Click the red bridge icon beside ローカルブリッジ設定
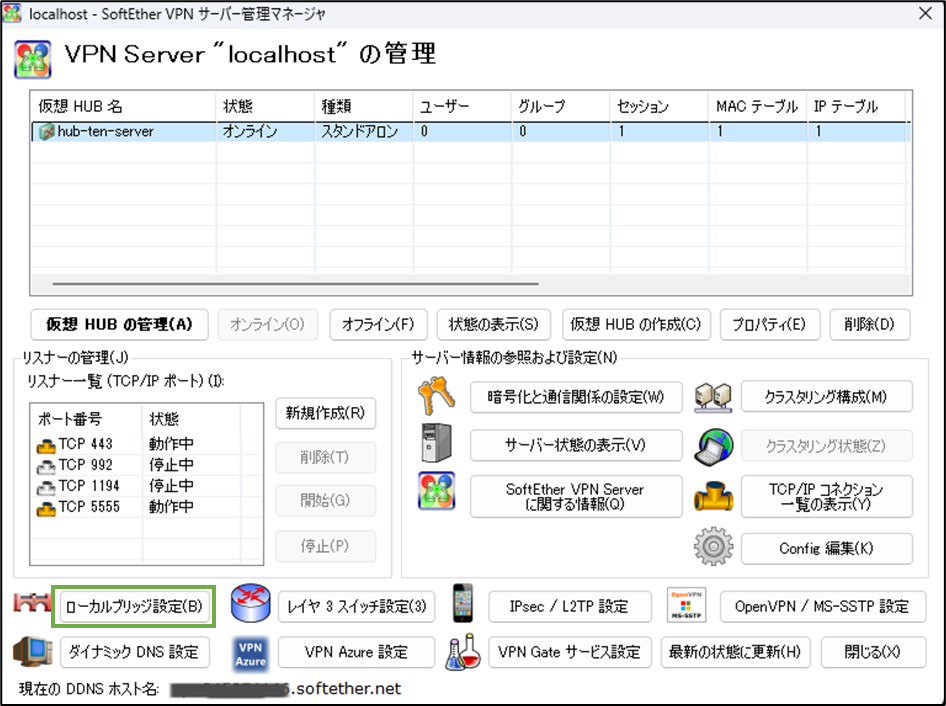 coord(33,602)
